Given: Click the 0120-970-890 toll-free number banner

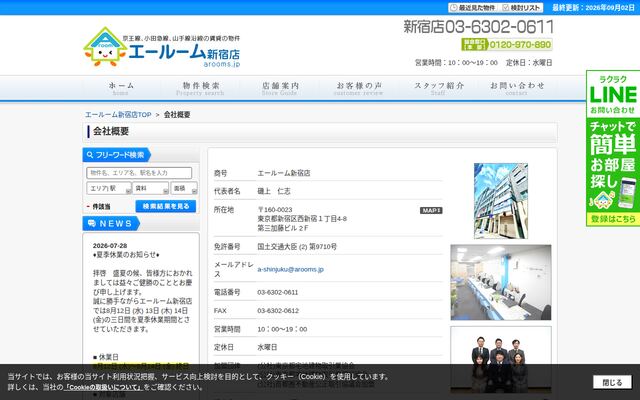Looking at the screenshot, I should click(507, 44).
